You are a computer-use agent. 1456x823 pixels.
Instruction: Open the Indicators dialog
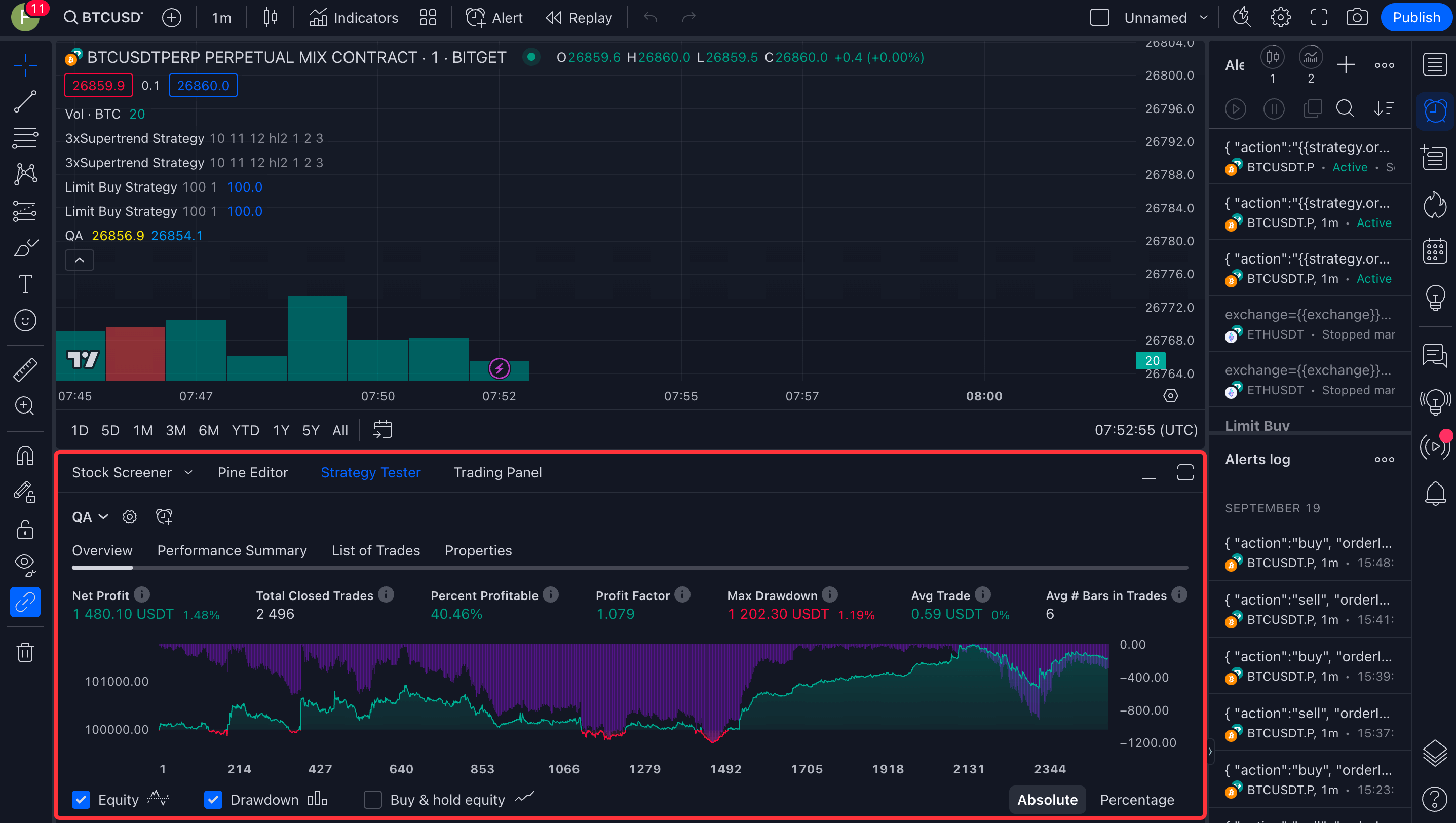[354, 18]
